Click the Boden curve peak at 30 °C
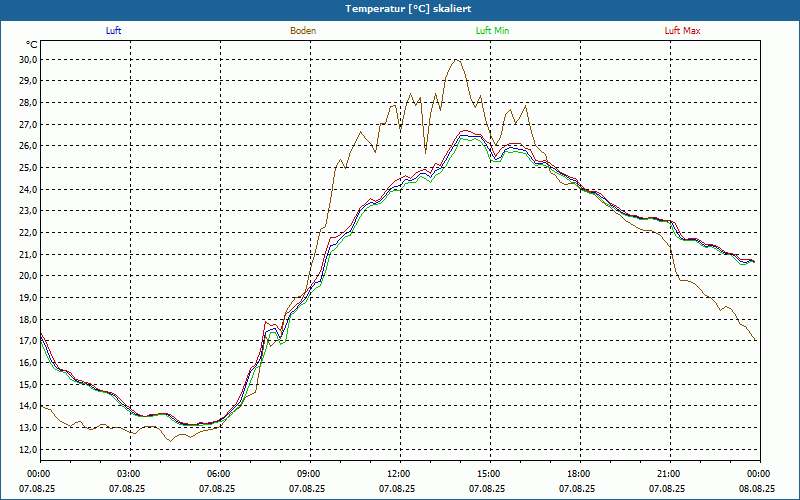Viewport: 800px width, 500px height. pyautogui.click(x=456, y=60)
